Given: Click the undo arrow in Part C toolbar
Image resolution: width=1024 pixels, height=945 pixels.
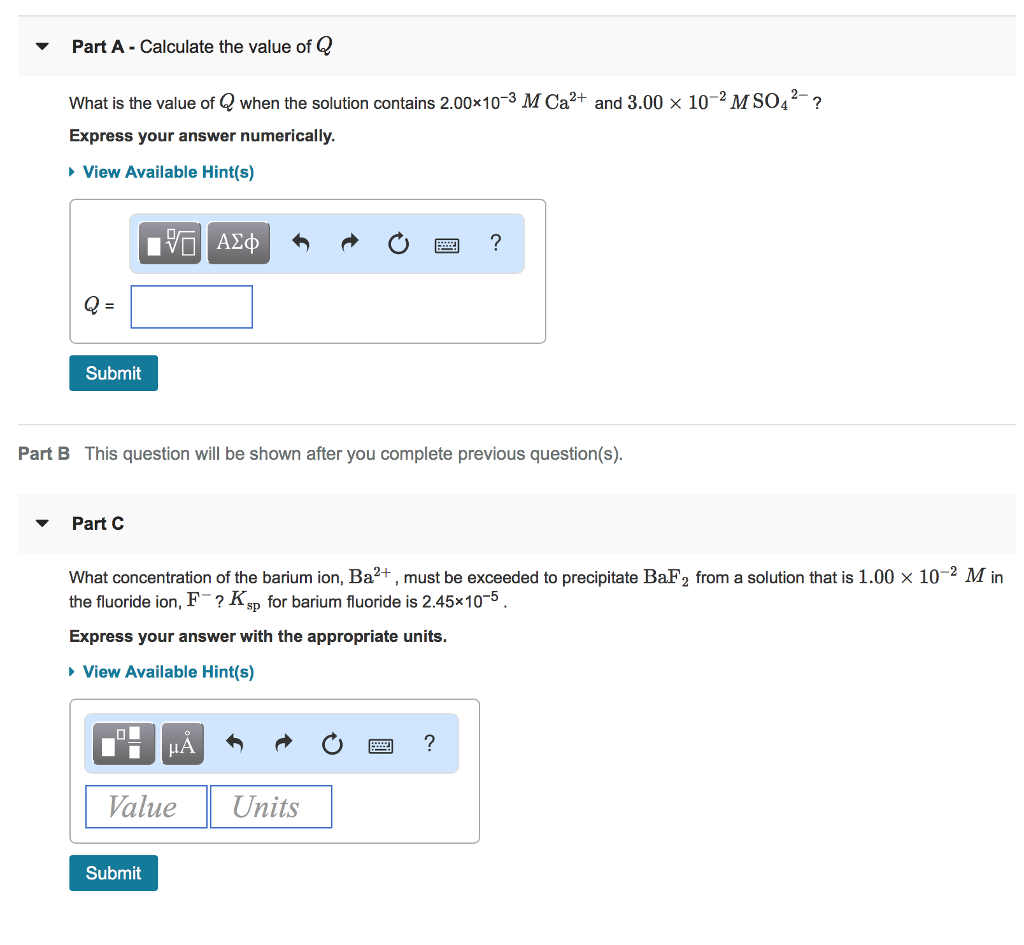Looking at the screenshot, I should (x=235, y=743).
